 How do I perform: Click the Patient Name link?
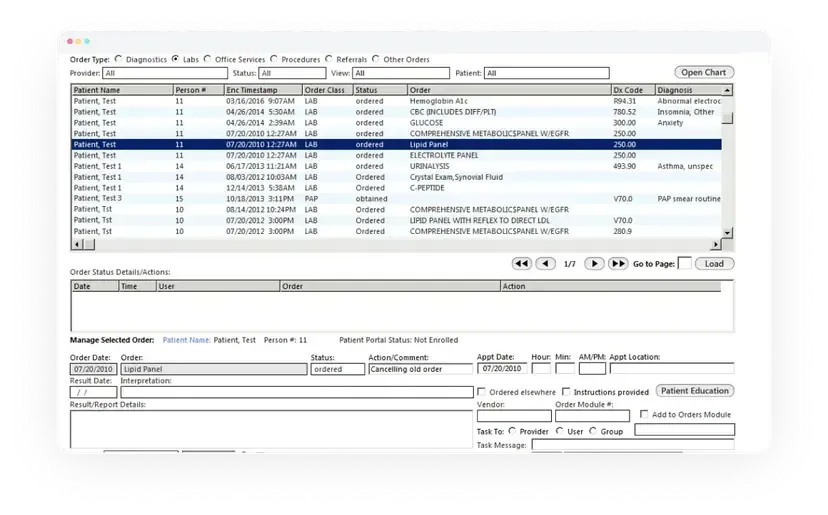(186, 340)
